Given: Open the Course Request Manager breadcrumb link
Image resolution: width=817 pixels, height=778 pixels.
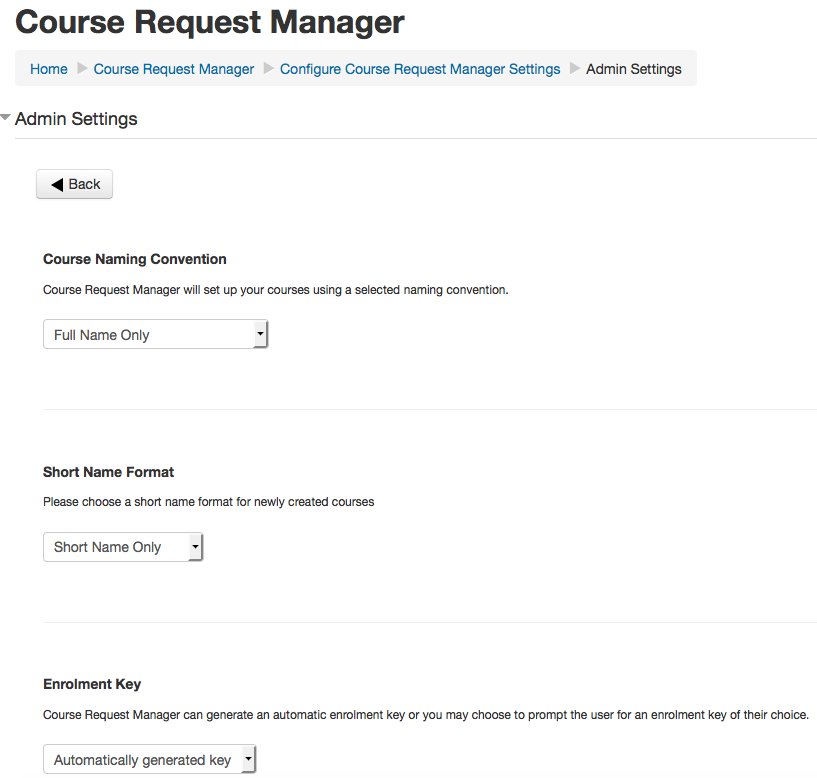Looking at the screenshot, I should tap(174, 69).
